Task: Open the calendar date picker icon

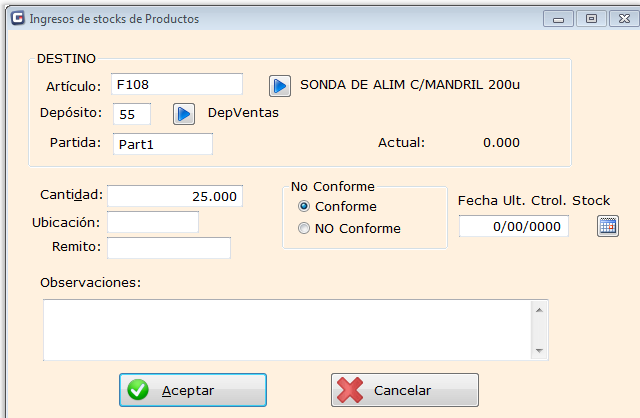Action: point(607,227)
